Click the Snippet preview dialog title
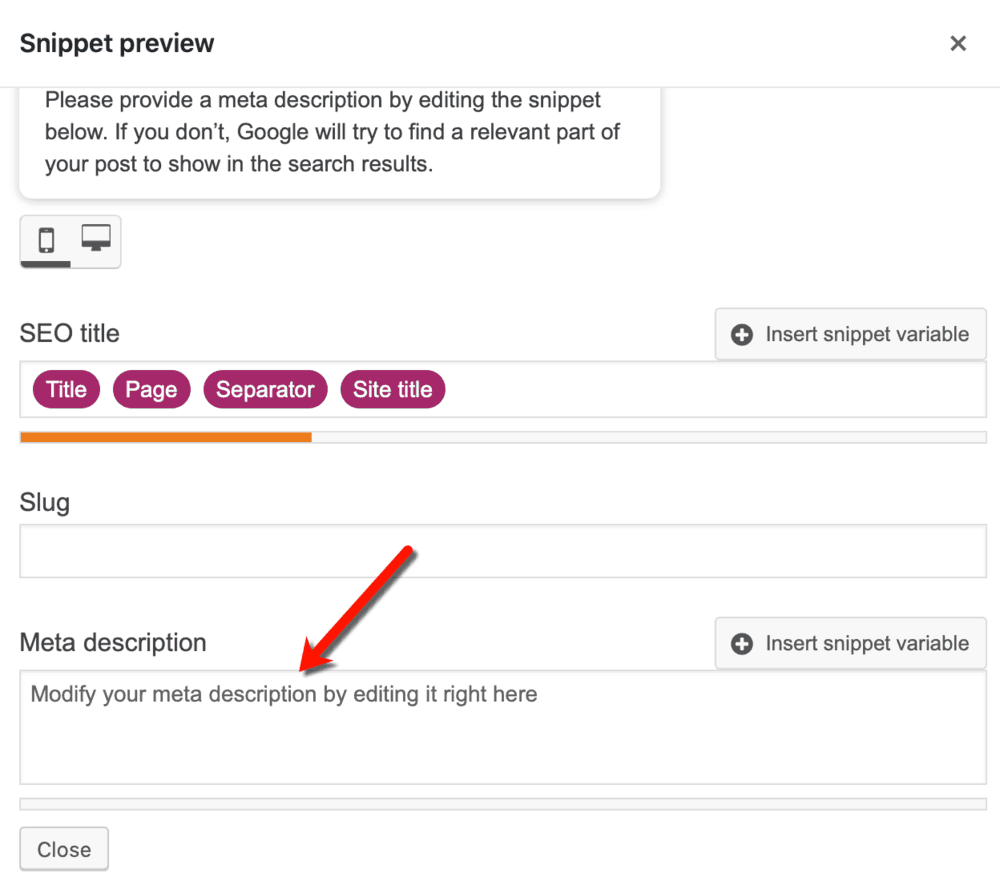Screen dimensions: 1000x889 tap(116, 43)
